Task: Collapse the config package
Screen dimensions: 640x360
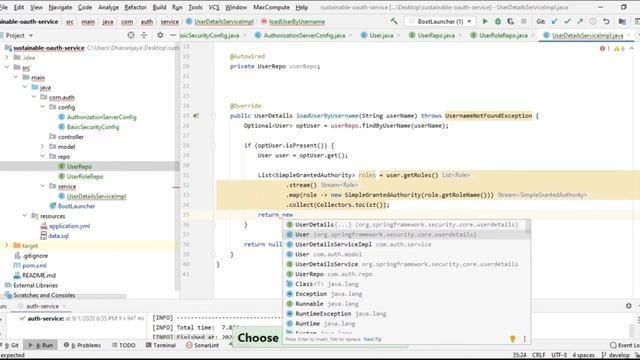Action: [x=42, y=107]
